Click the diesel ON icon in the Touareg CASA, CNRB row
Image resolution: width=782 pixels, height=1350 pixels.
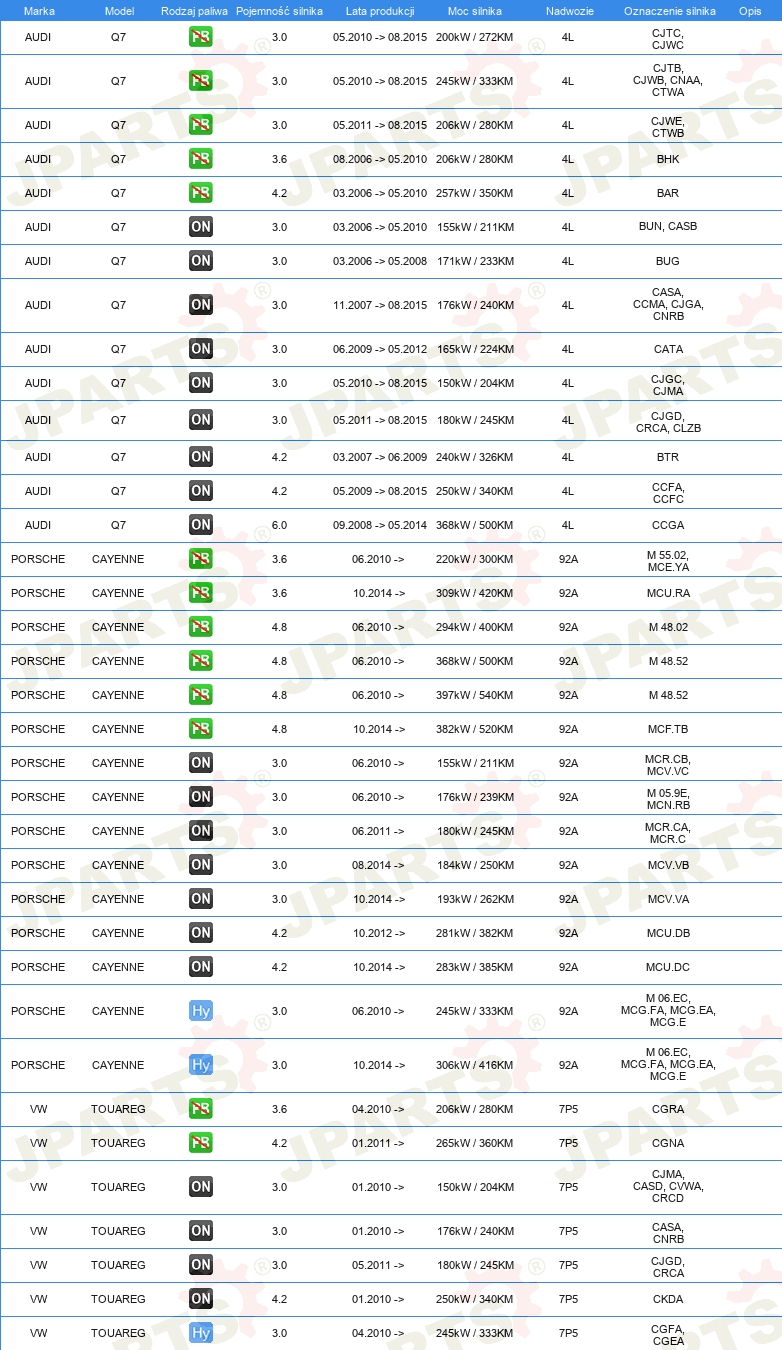pyautogui.click(x=201, y=1231)
